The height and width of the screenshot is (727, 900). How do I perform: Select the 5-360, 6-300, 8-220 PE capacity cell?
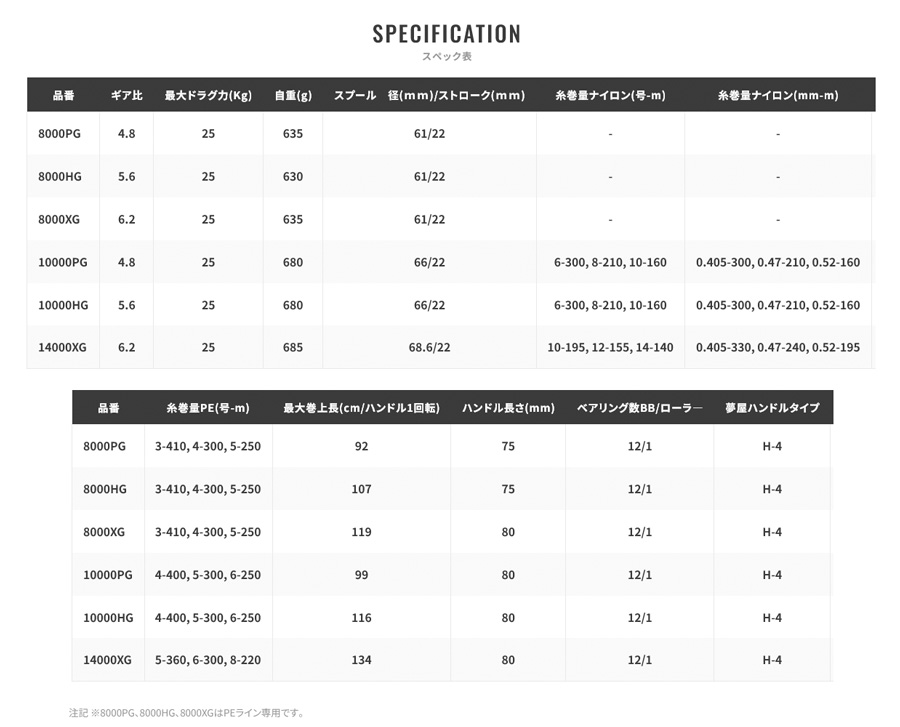(208, 660)
